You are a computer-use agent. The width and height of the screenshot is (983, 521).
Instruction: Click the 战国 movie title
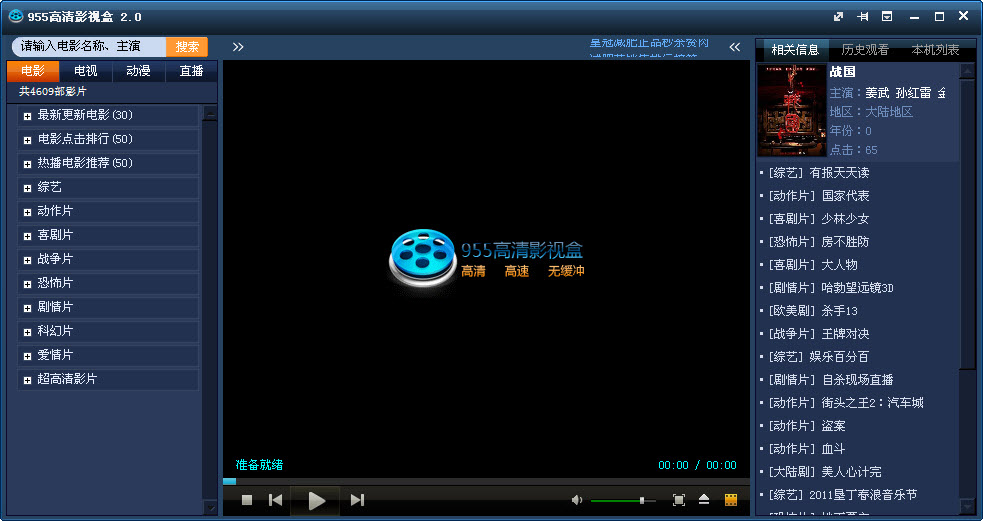tap(843, 72)
